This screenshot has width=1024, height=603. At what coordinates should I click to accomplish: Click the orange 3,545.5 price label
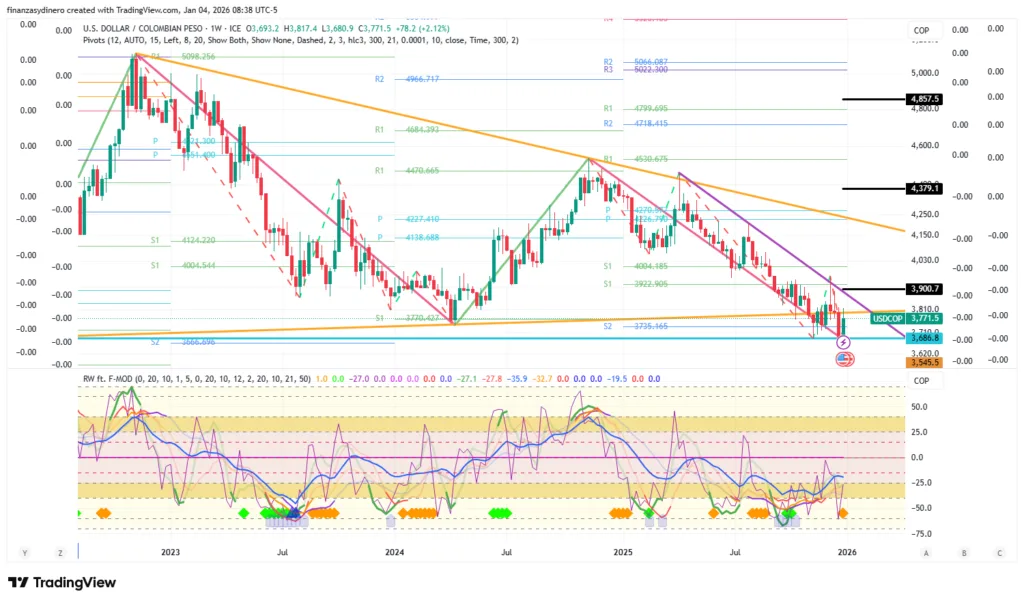click(x=923, y=363)
